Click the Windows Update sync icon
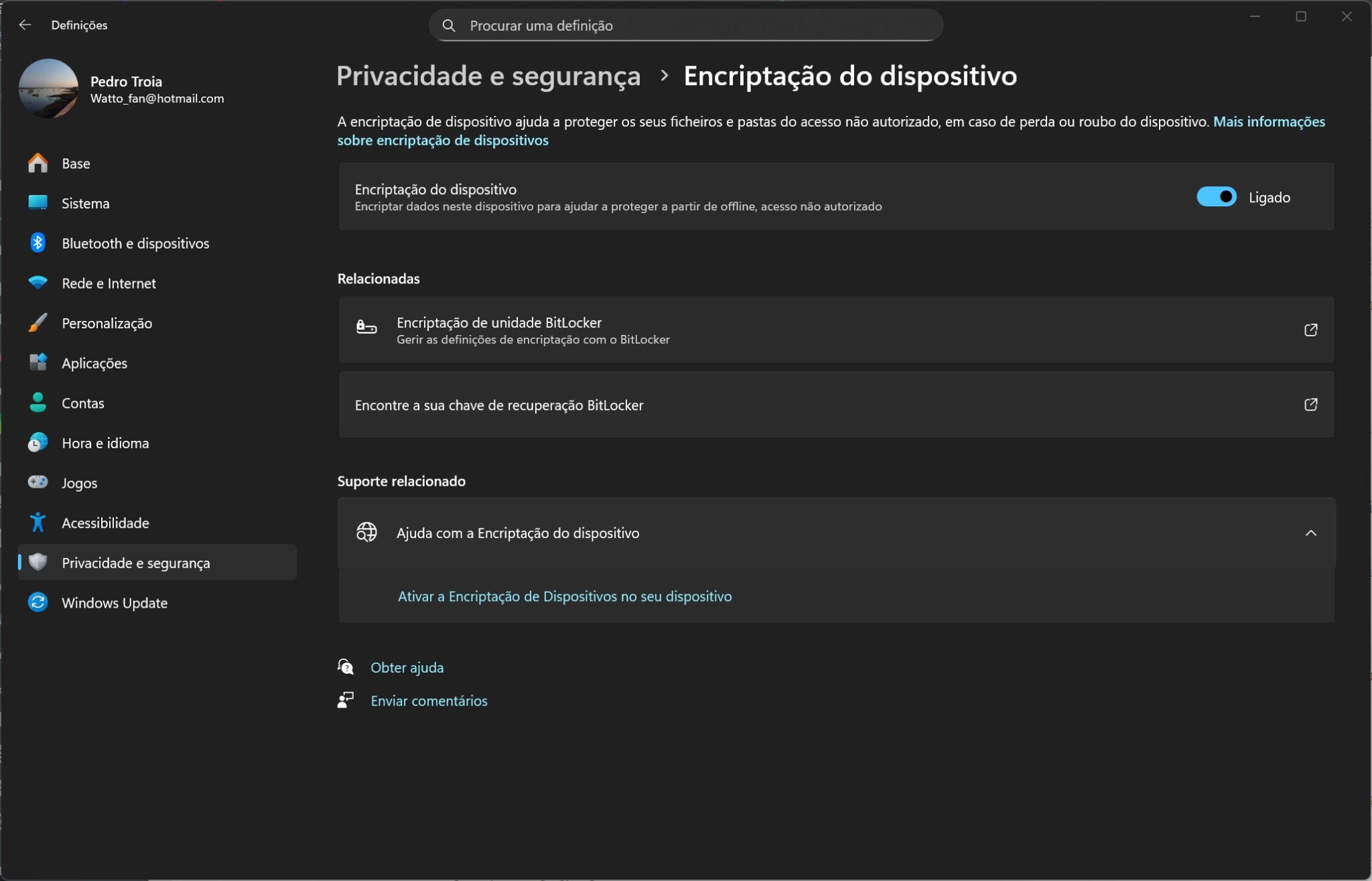Image resolution: width=1372 pixels, height=881 pixels. 38,602
